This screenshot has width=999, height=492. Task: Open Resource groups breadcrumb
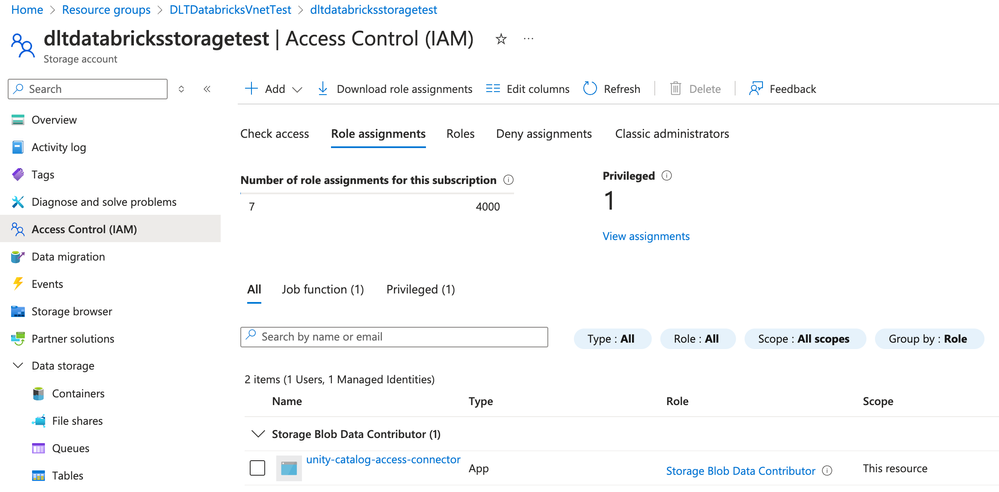coord(106,10)
